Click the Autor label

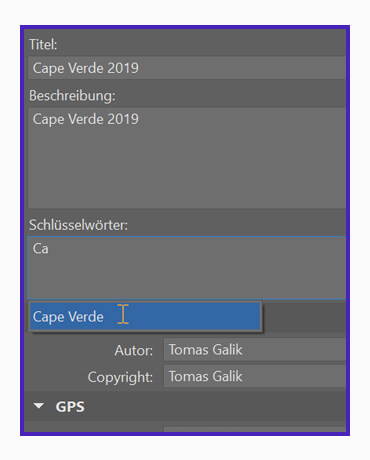(x=134, y=350)
